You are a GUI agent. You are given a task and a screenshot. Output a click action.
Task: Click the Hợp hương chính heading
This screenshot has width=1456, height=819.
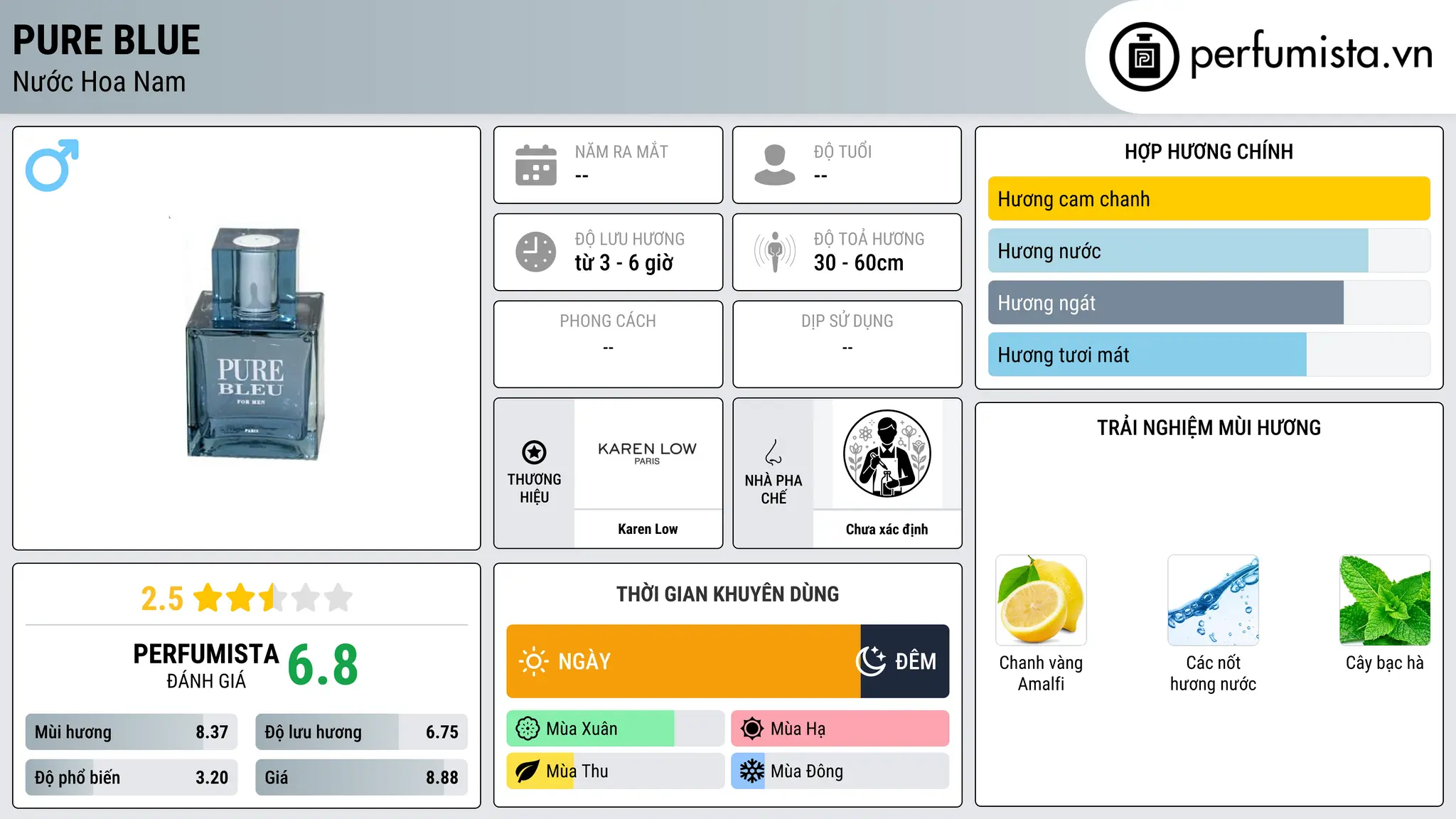(x=1209, y=151)
